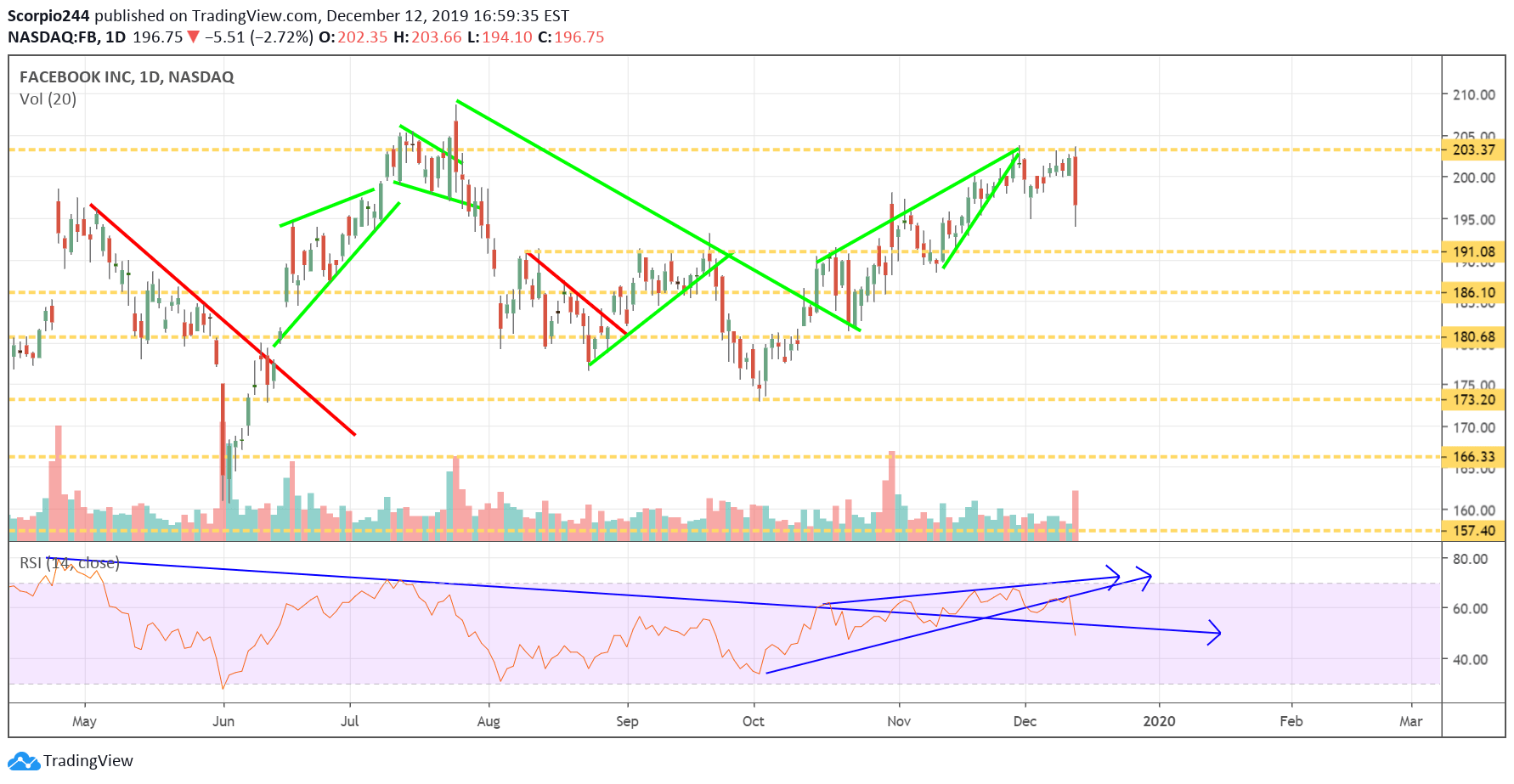Screen dimensions: 1514x784
Task: Click the RSI (14, close) indicator label
Action: [x=70, y=563]
